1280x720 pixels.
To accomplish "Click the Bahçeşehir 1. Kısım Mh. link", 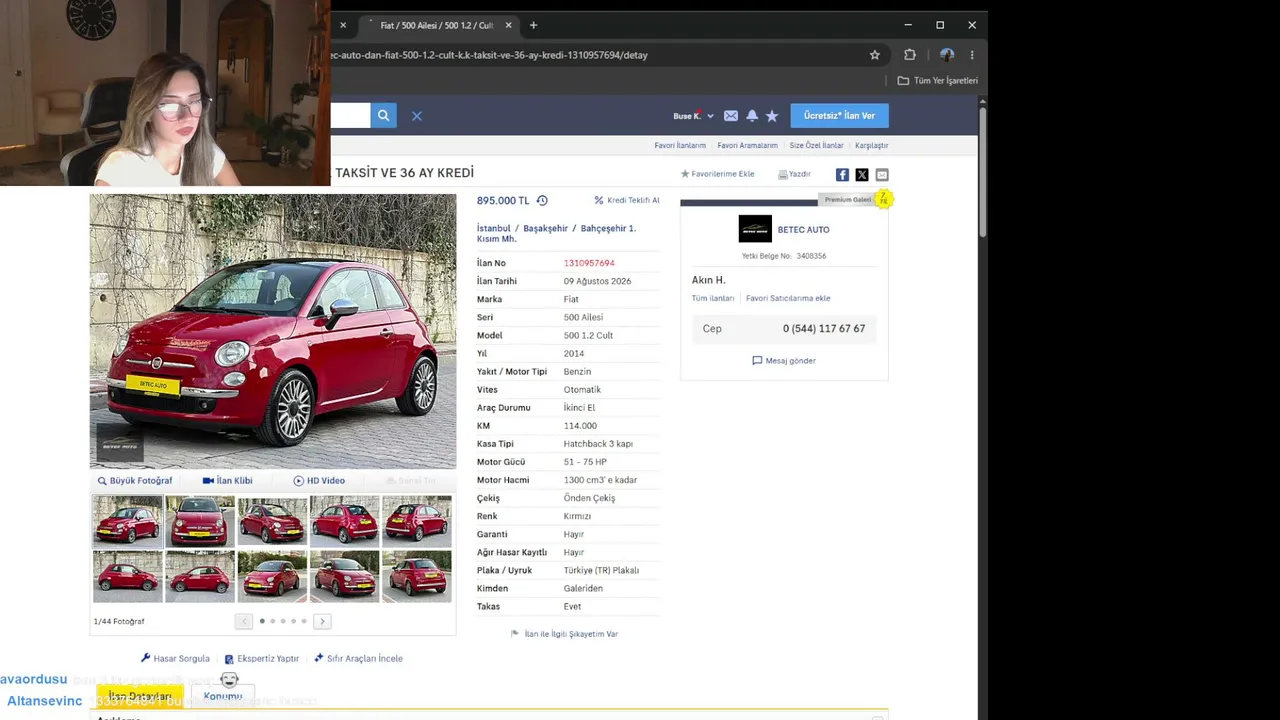I will click(x=556, y=233).
